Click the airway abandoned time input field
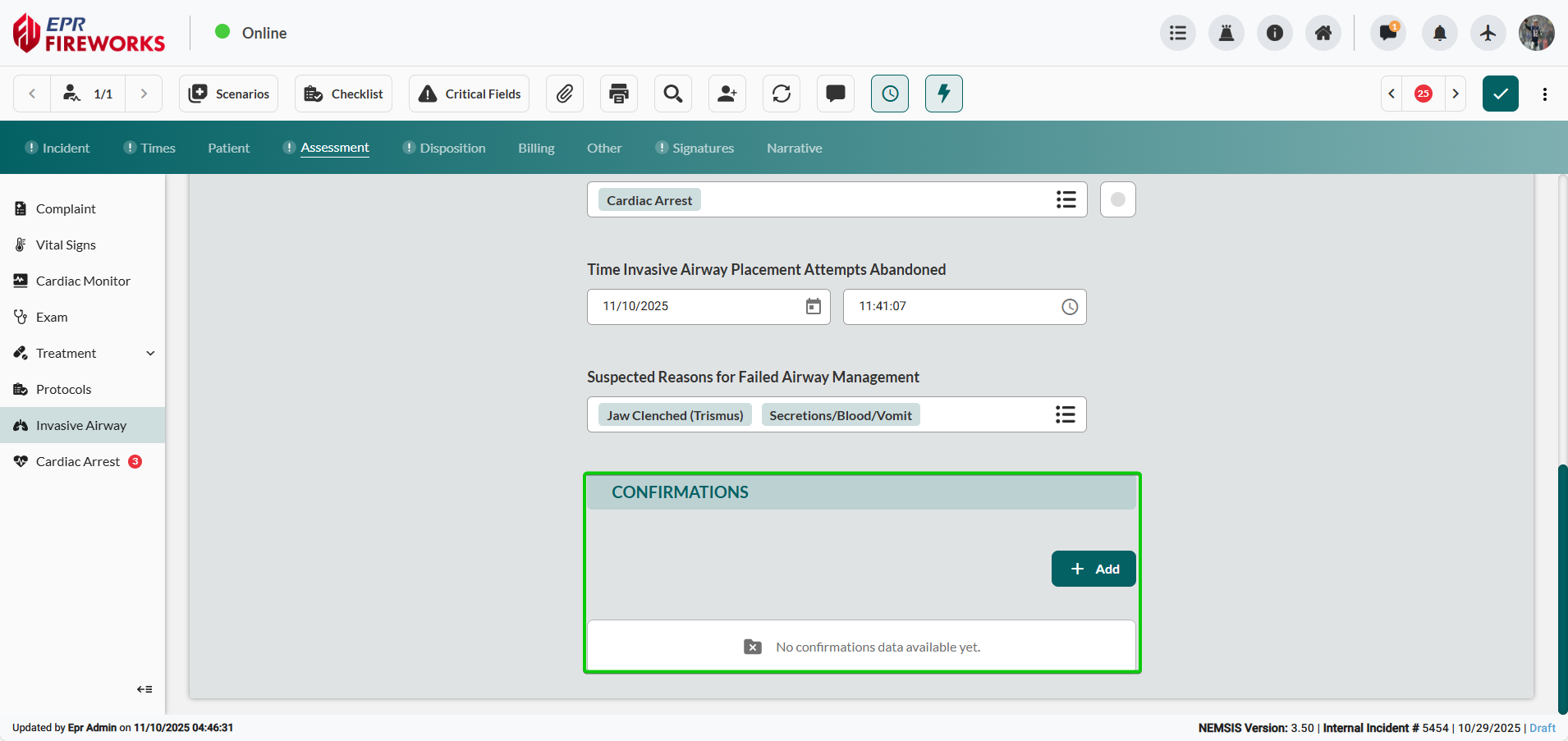 (952, 306)
